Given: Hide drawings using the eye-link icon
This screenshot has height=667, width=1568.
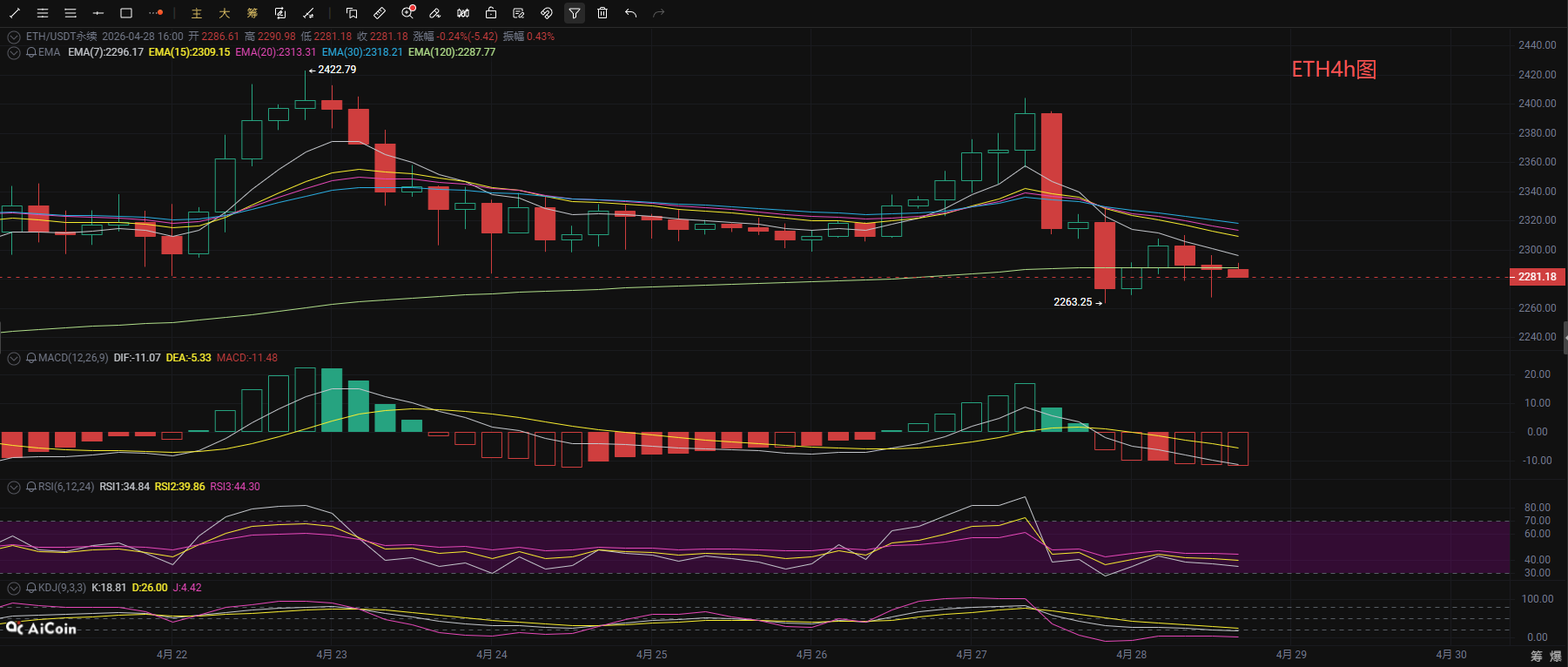Looking at the screenshot, I should [547, 13].
